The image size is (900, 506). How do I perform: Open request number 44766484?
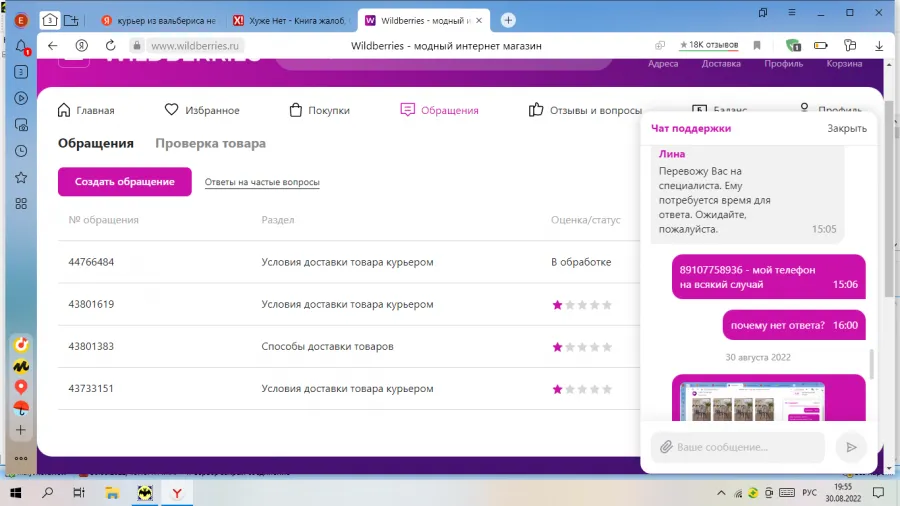(x=91, y=262)
